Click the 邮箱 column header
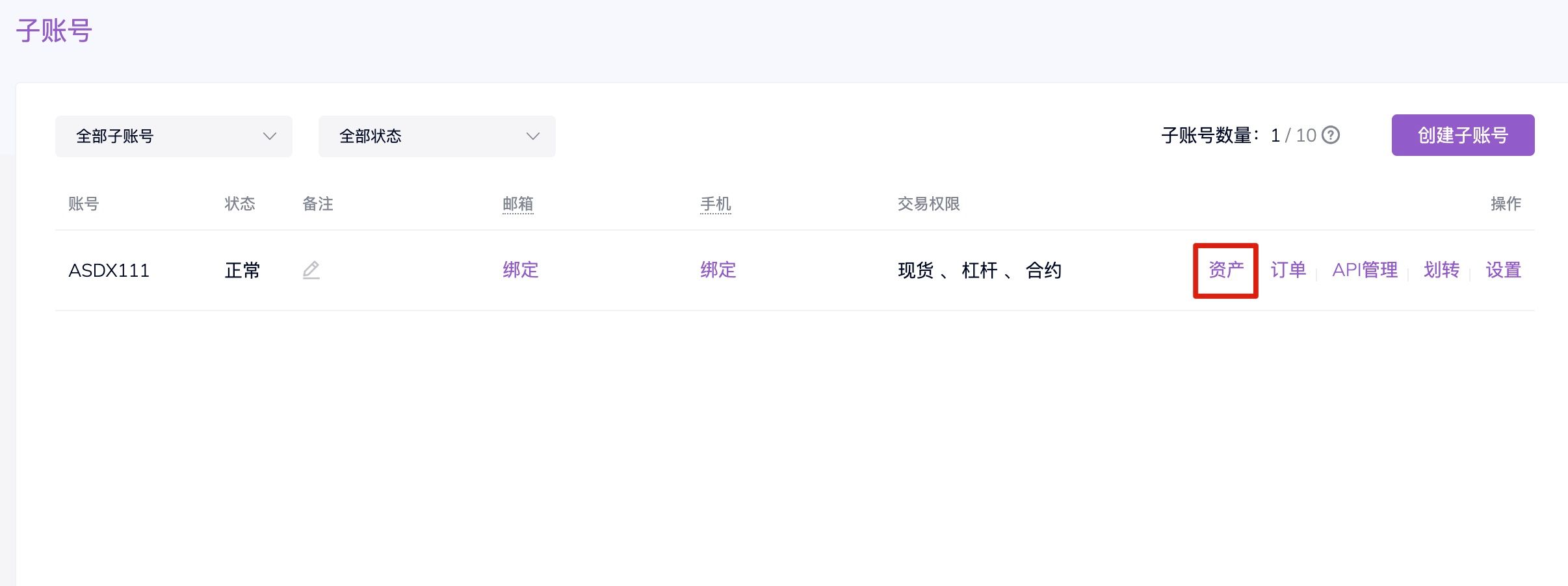 point(518,204)
